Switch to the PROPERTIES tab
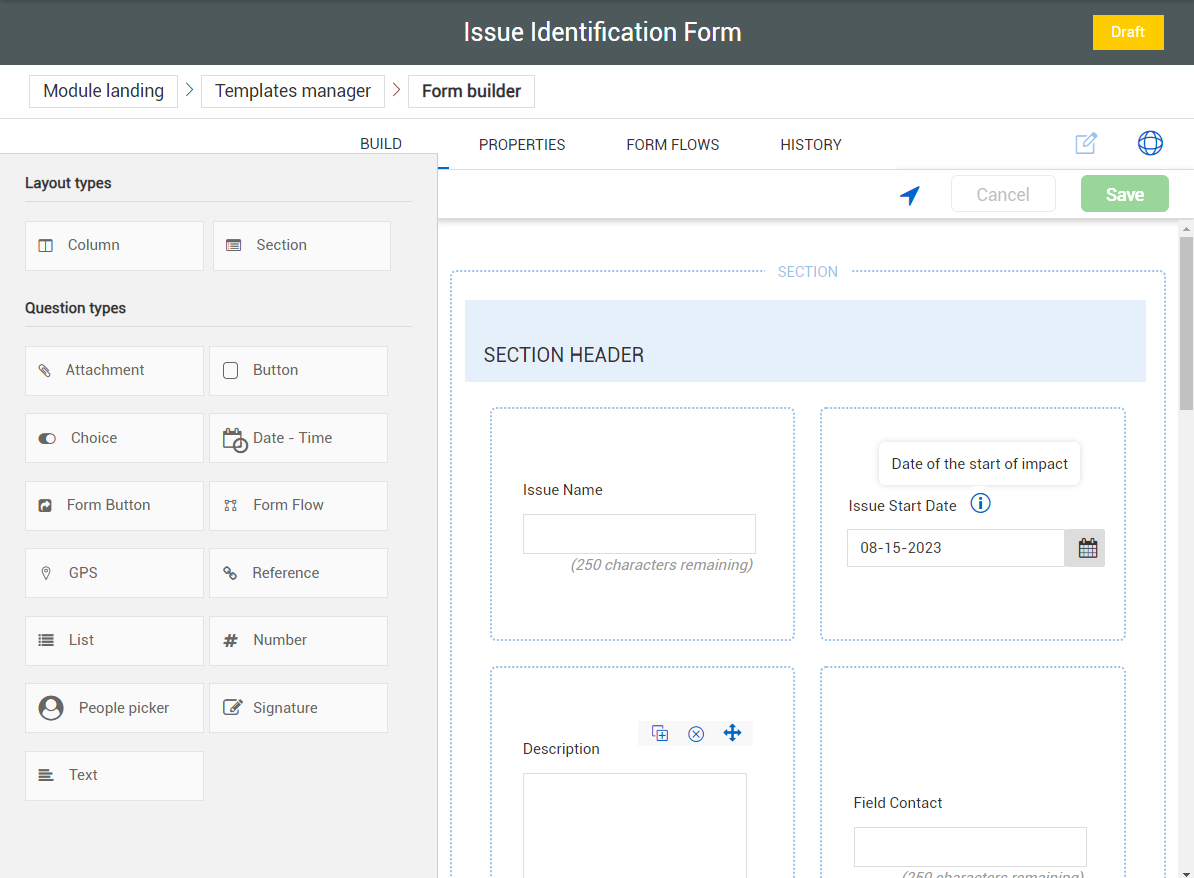Viewport: 1194px width, 878px height. 522,145
